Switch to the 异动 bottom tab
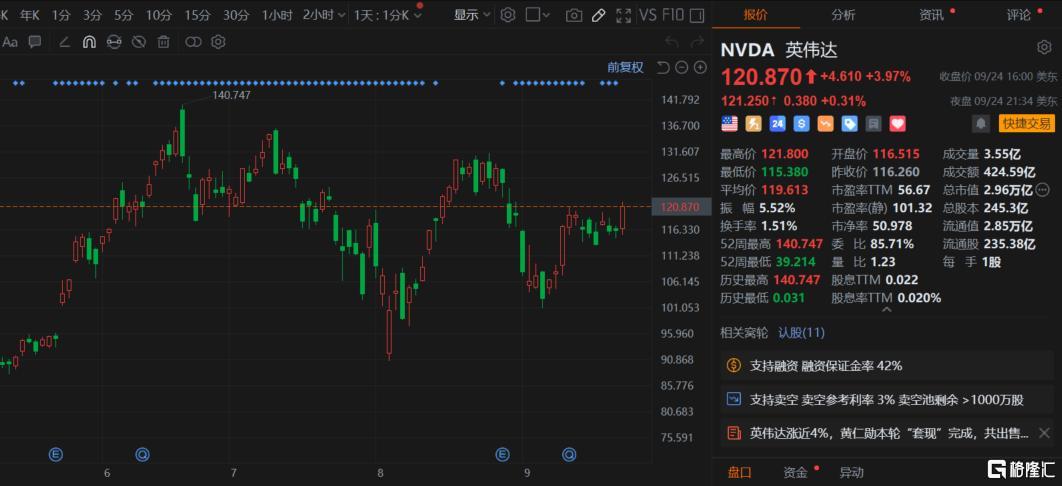The image size is (1062, 486). pos(851,472)
